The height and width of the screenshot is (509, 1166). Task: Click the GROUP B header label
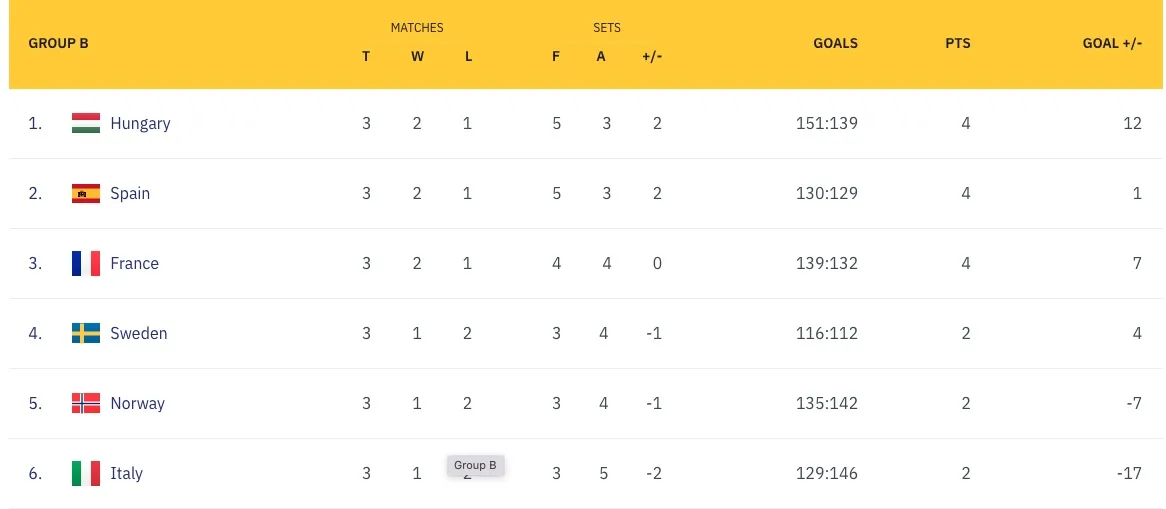pyautogui.click(x=58, y=44)
